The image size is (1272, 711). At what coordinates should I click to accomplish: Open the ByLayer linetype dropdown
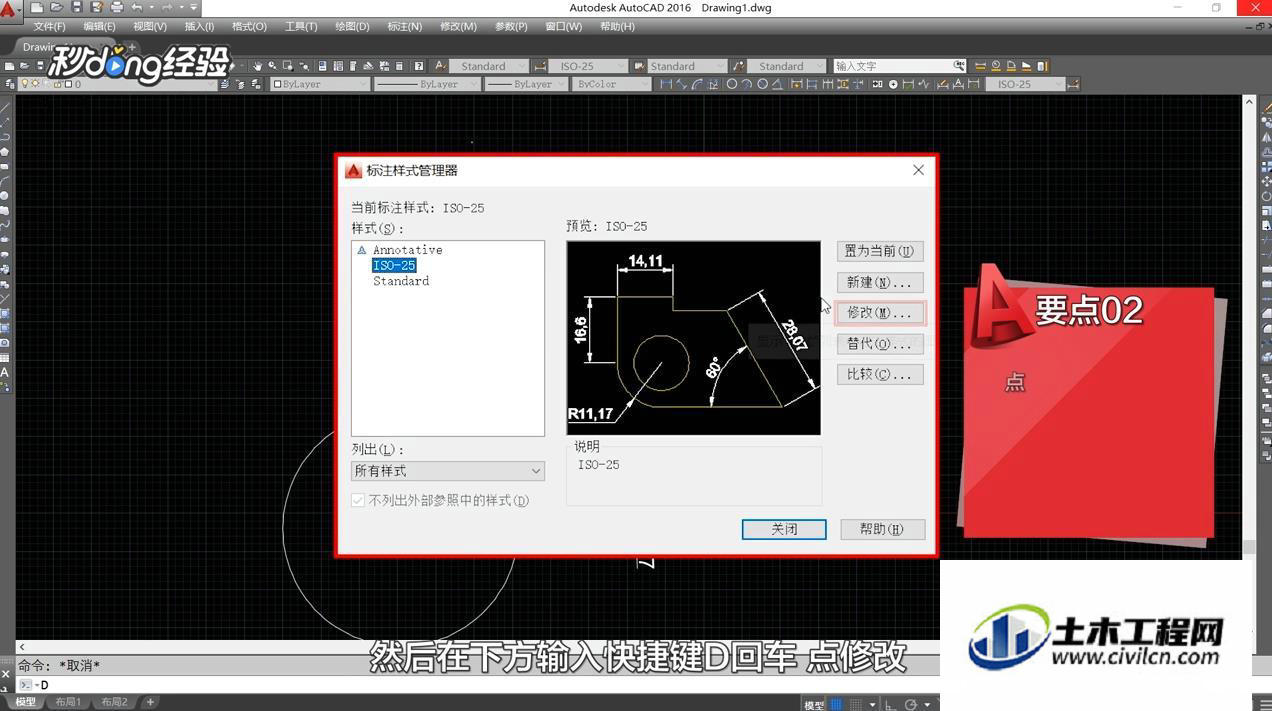tap(426, 84)
